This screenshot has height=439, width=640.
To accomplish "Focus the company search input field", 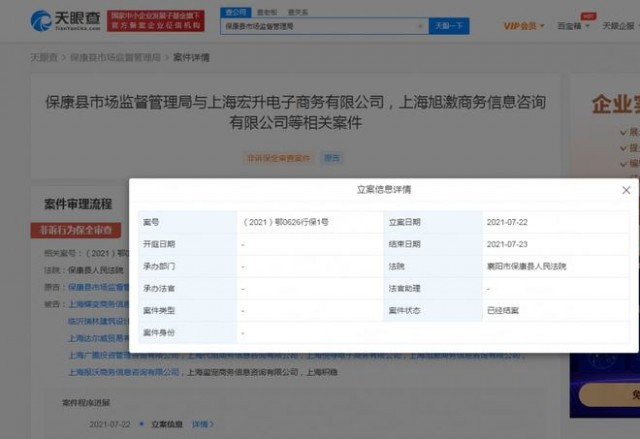I will click(x=318, y=26).
